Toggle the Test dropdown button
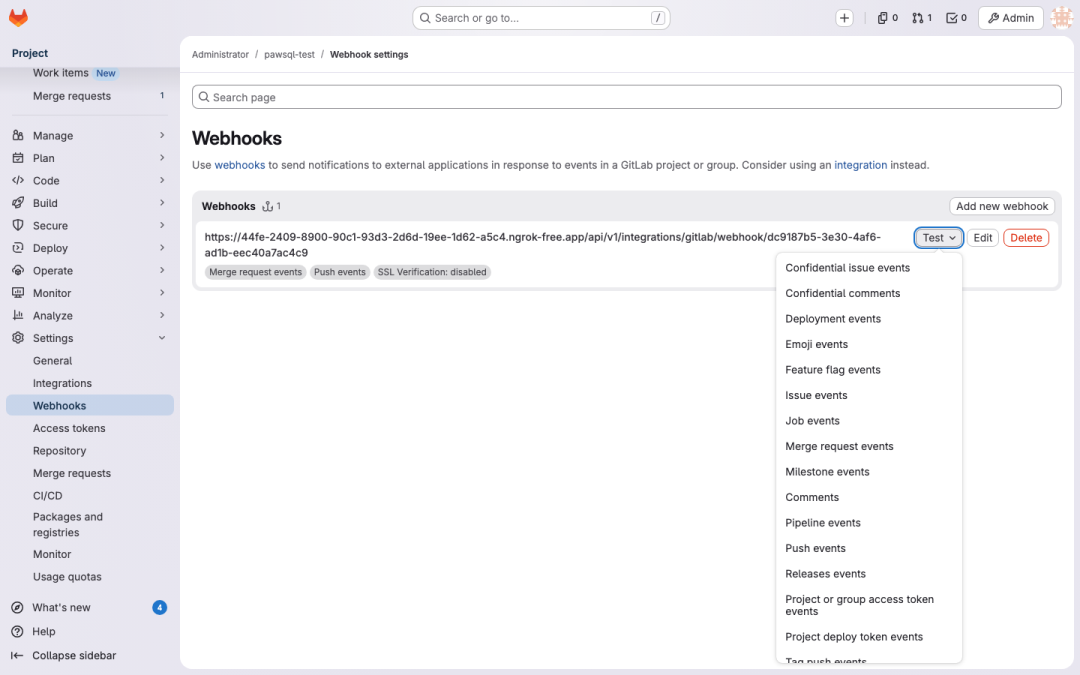This screenshot has height=675, width=1080. [939, 238]
